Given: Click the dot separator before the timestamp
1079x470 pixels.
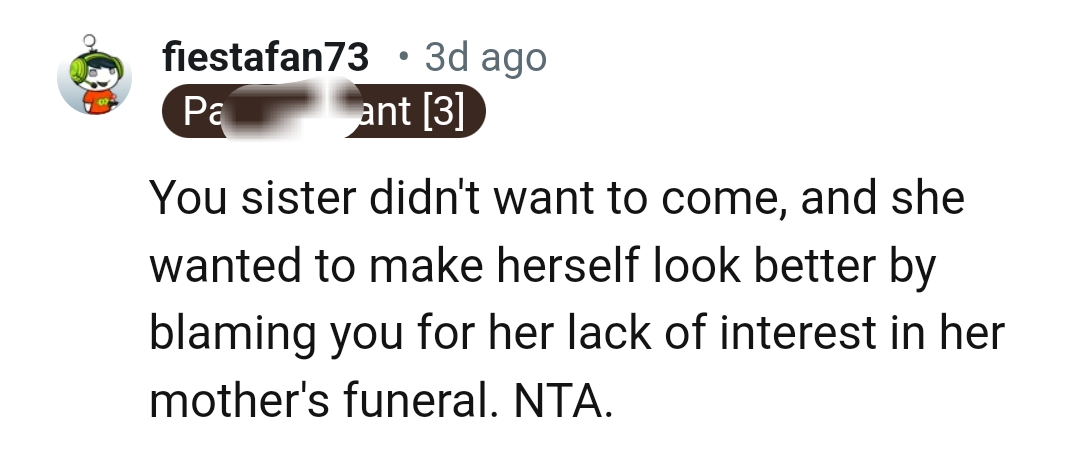Looking at the screenshot, I should pyautogui.click(x=403, y=57).
